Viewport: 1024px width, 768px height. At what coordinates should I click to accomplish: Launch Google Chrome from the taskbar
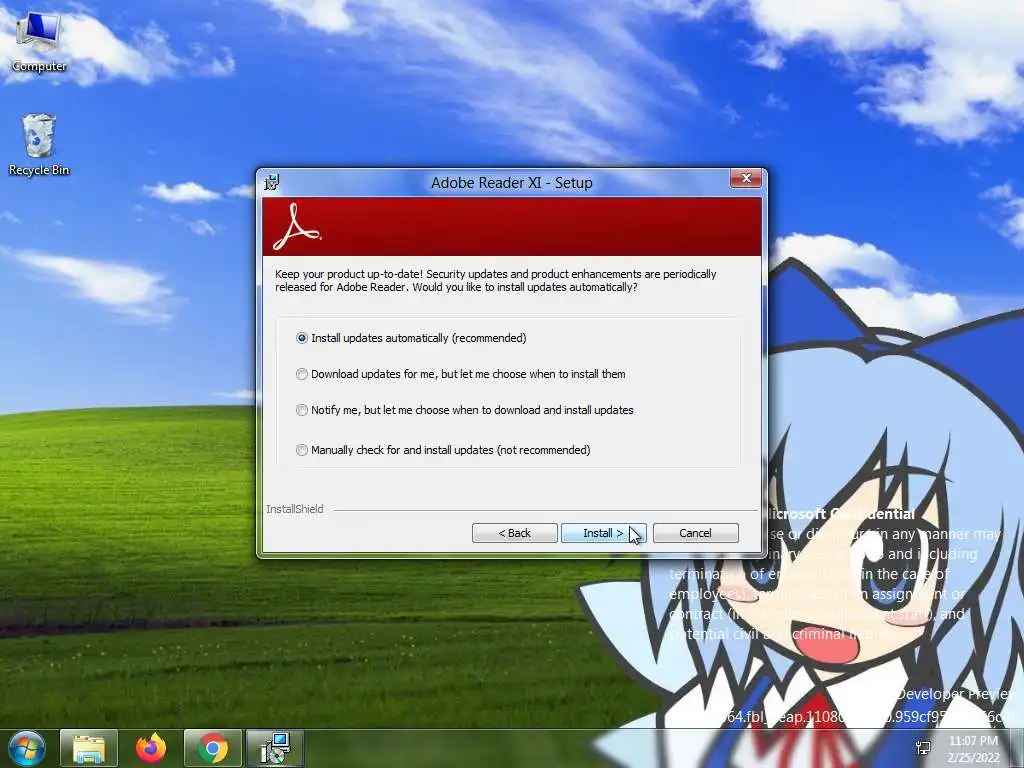click(213, 748)
